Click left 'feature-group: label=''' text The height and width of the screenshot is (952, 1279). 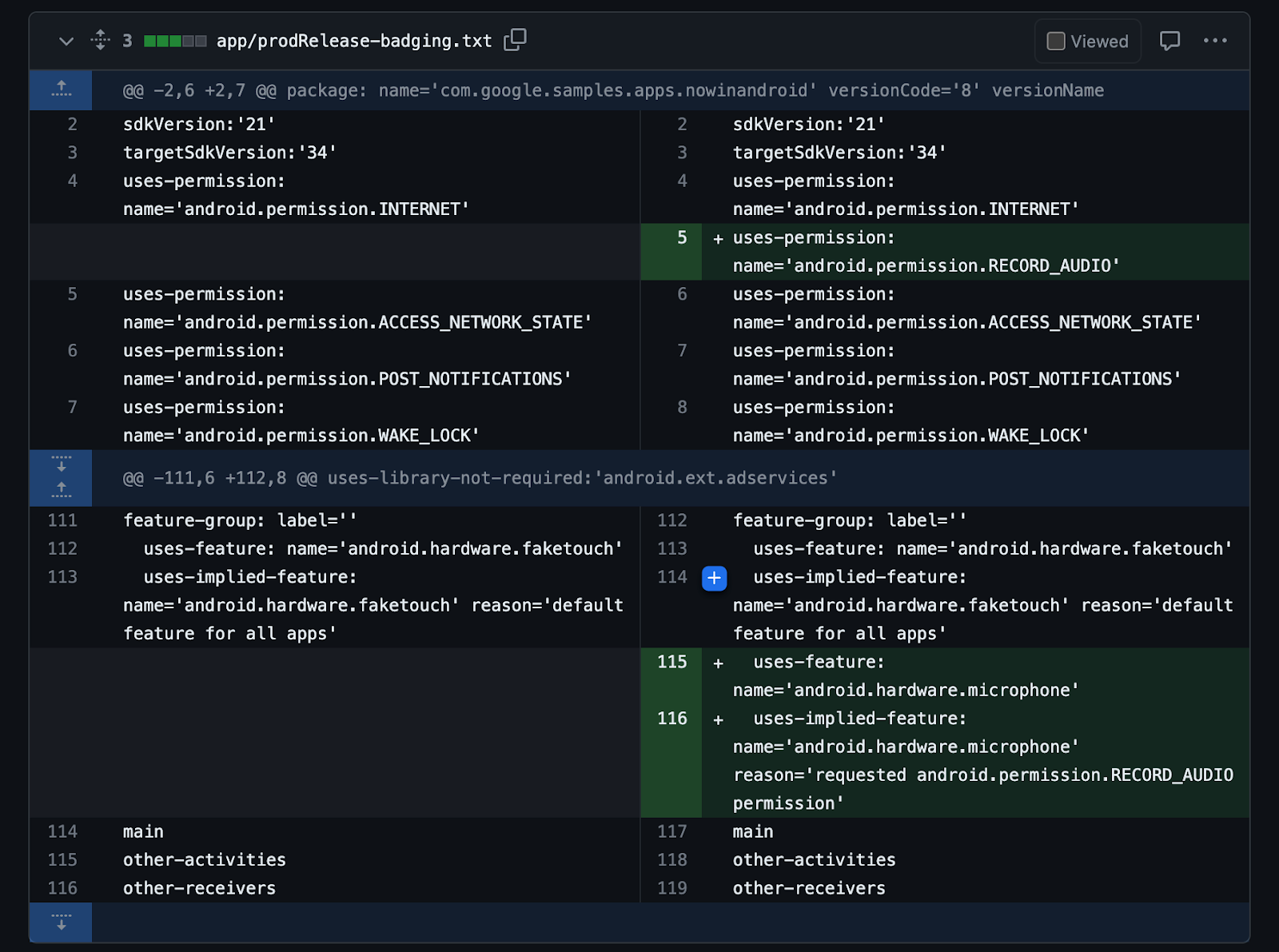240,520
